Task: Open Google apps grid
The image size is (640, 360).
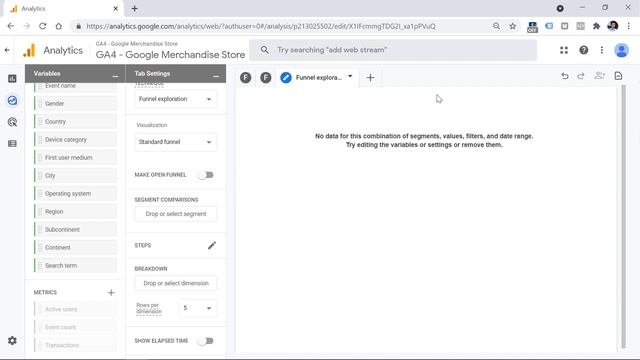Action: click(564, 50)
